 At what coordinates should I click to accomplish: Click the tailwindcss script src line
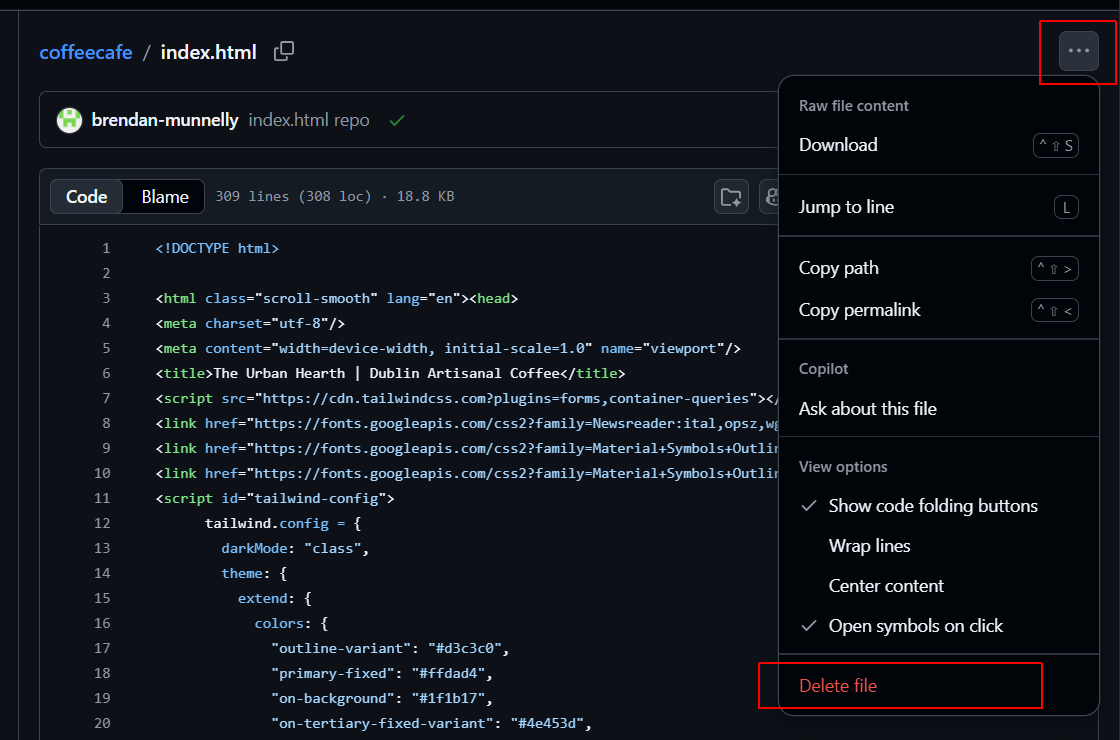(x=466, y=399)
